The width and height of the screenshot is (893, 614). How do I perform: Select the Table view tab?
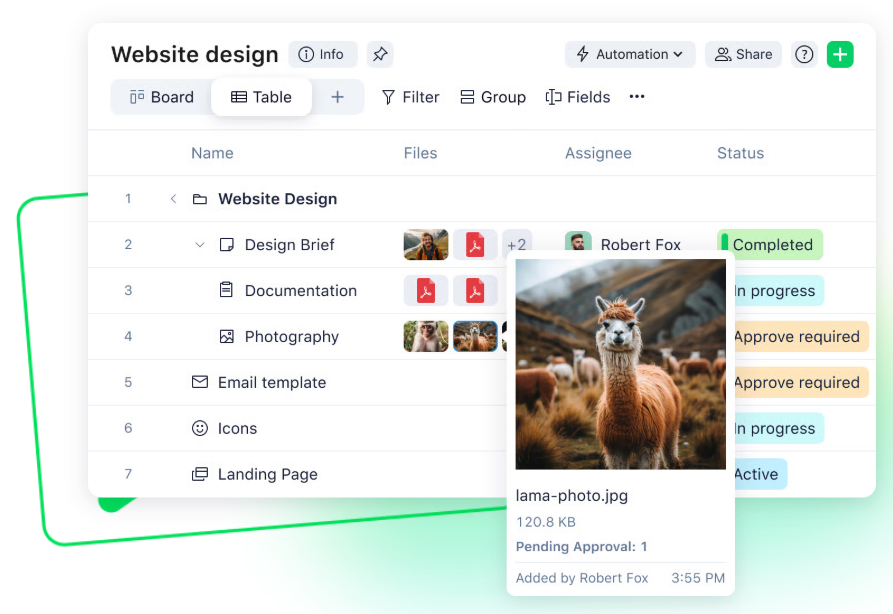pos(261,97)
